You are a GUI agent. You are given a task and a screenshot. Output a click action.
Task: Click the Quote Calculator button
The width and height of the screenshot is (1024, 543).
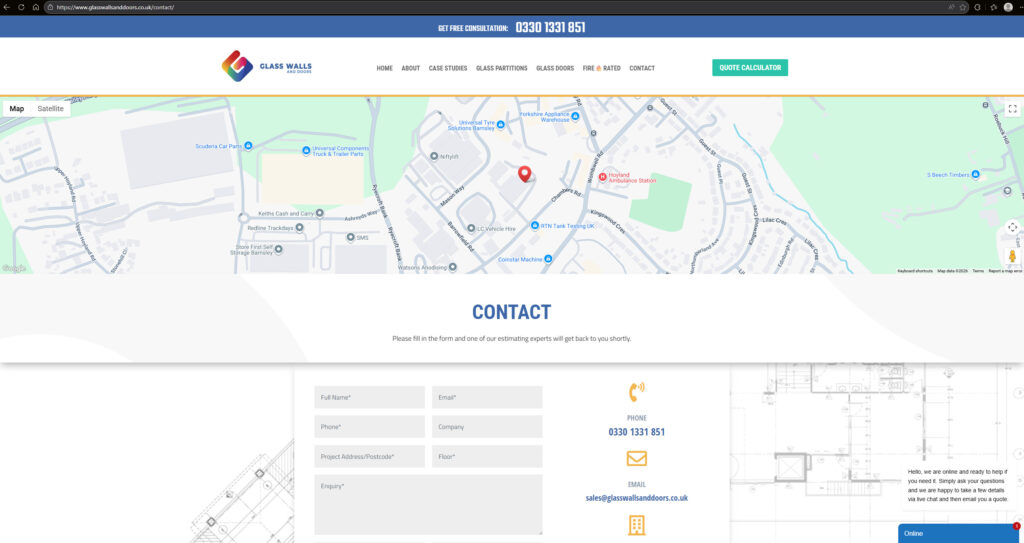click(x=749, y=68)
